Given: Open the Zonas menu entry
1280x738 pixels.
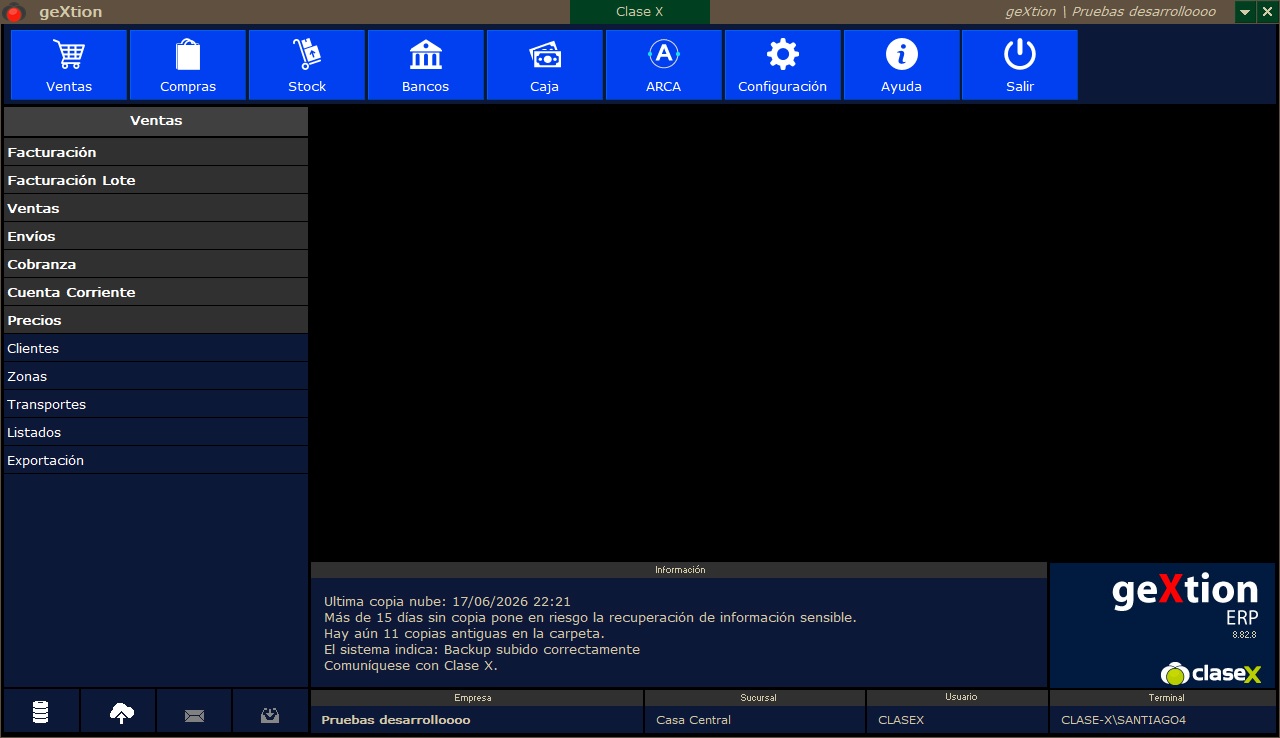Looking at the screenshot, I should point(156,376).
